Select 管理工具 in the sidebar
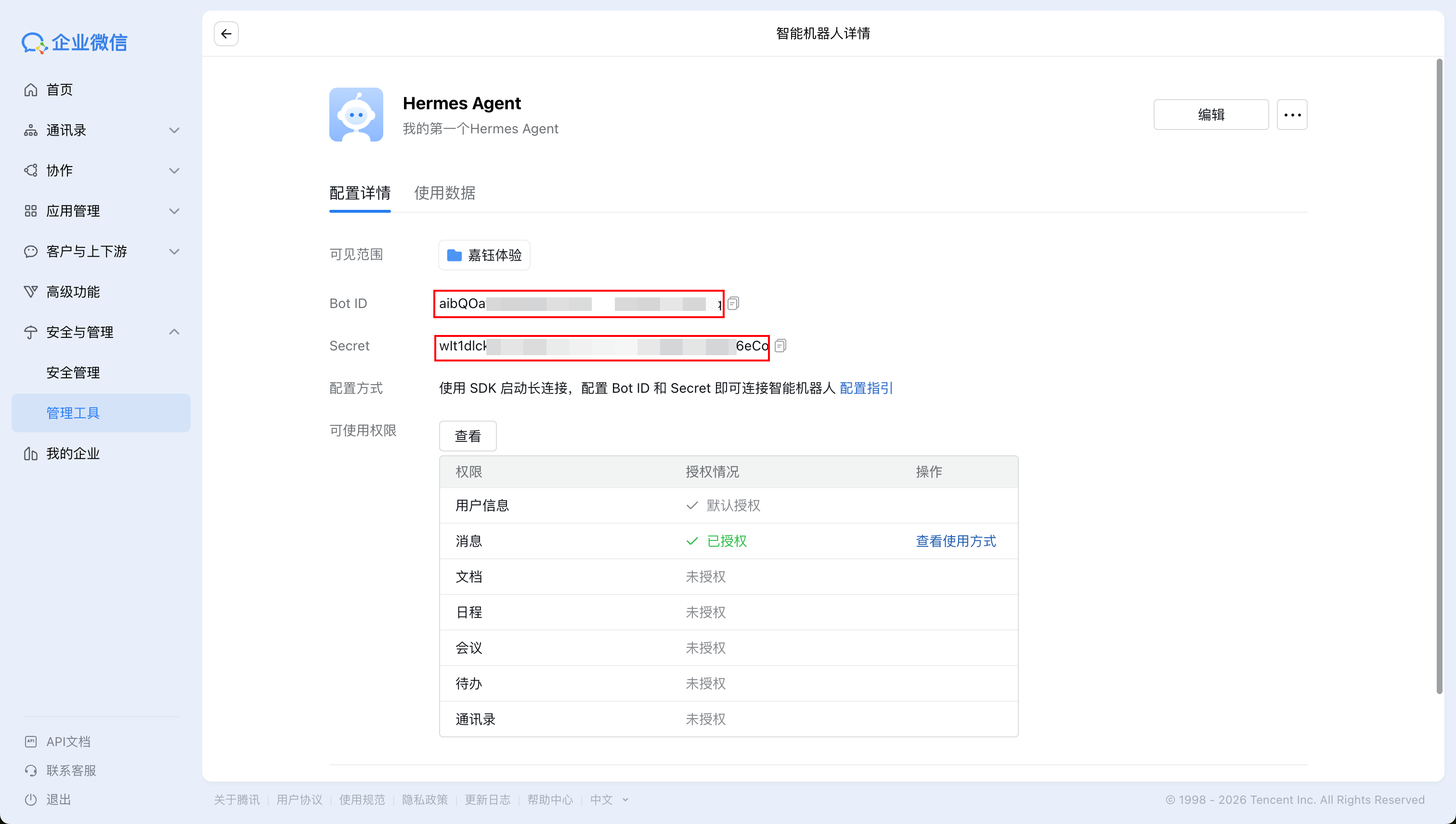This screenshot has height=824, width=1456. click(73, 412)
